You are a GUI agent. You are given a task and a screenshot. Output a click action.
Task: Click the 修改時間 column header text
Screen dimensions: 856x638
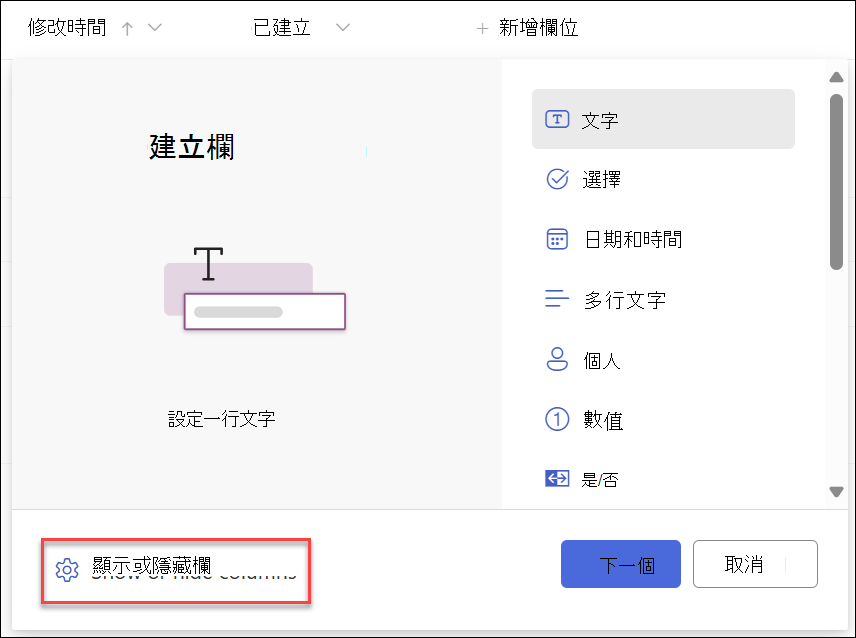(67, 27)
